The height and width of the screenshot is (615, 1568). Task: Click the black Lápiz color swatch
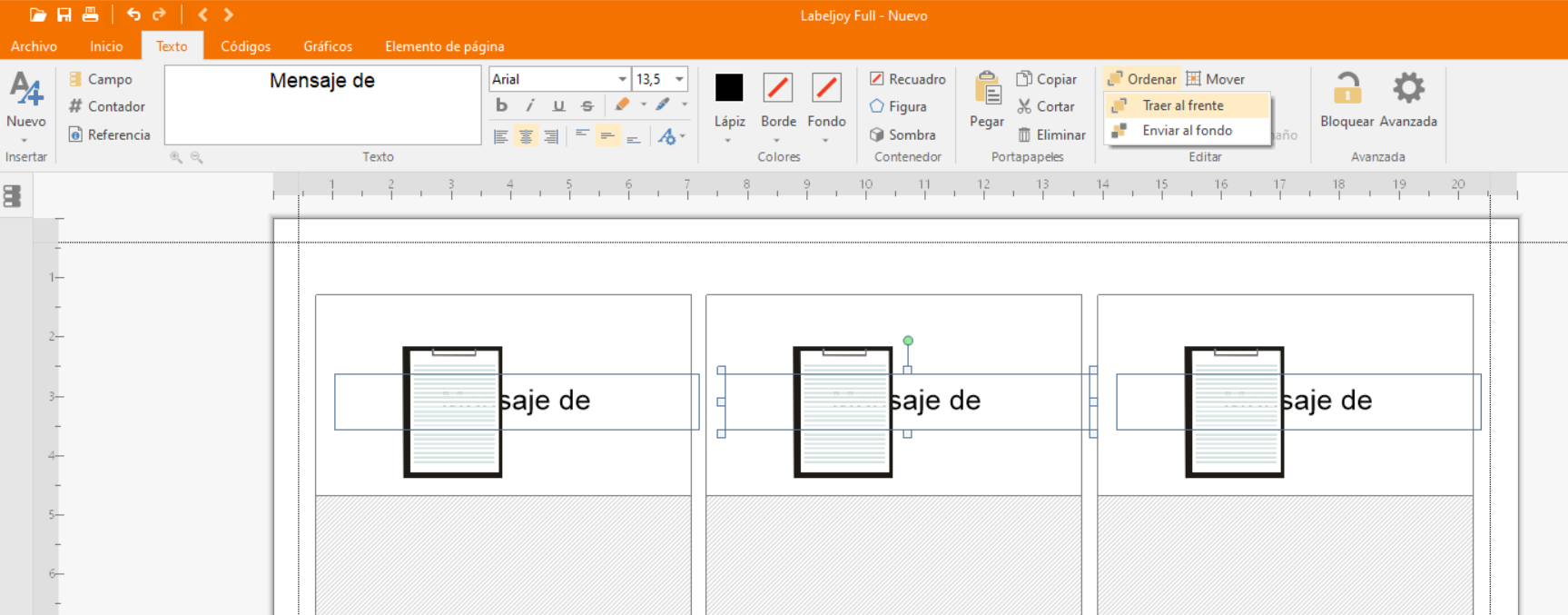coord(729,87)
